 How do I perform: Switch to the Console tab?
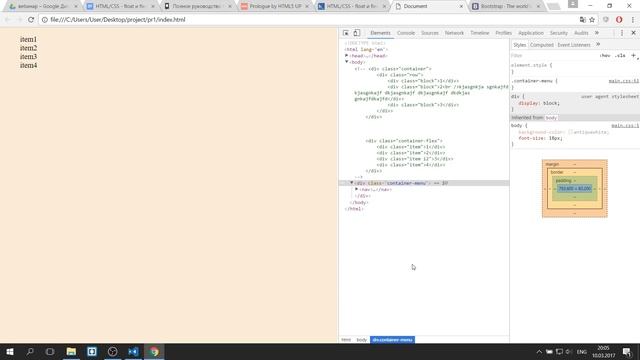click(406, 33)
